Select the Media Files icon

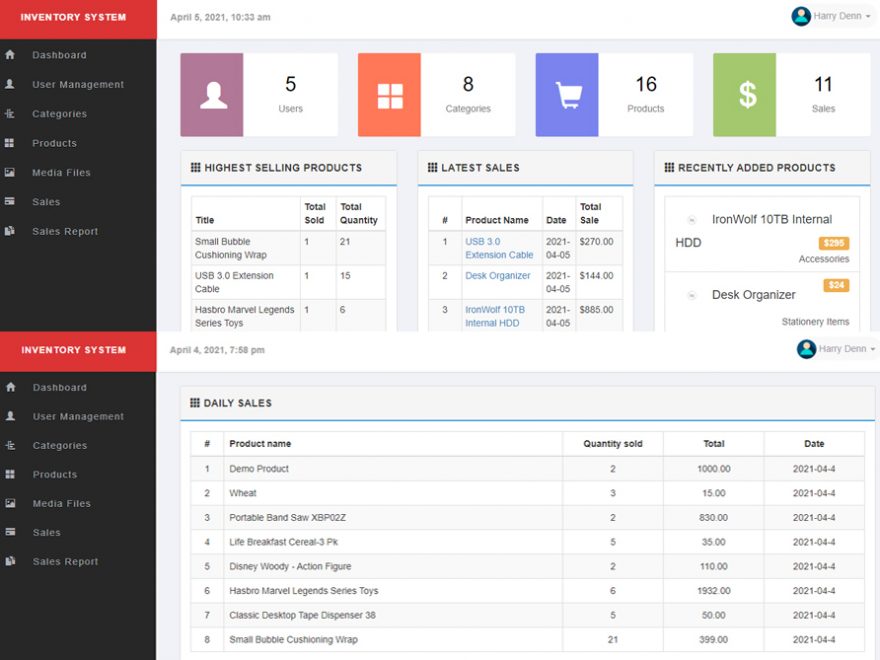pyautogui.click(x=12, y=172)
